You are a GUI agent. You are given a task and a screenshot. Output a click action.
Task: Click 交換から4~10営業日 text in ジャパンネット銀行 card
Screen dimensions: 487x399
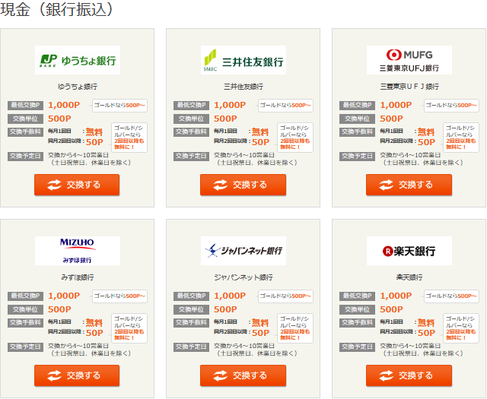click(x=244, y=346)
